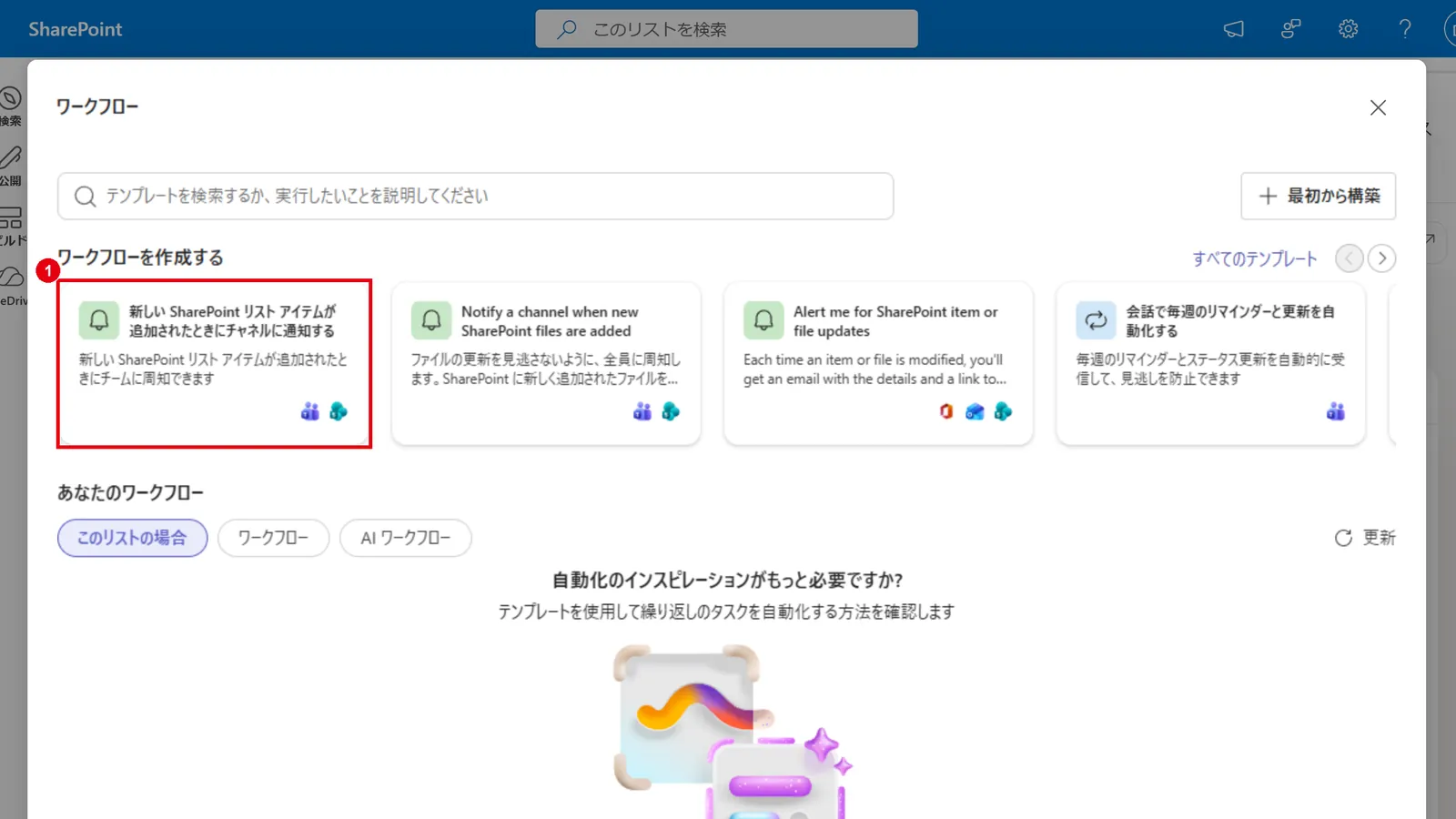Click the 更新 refresh button

(x=1364, y=538)
